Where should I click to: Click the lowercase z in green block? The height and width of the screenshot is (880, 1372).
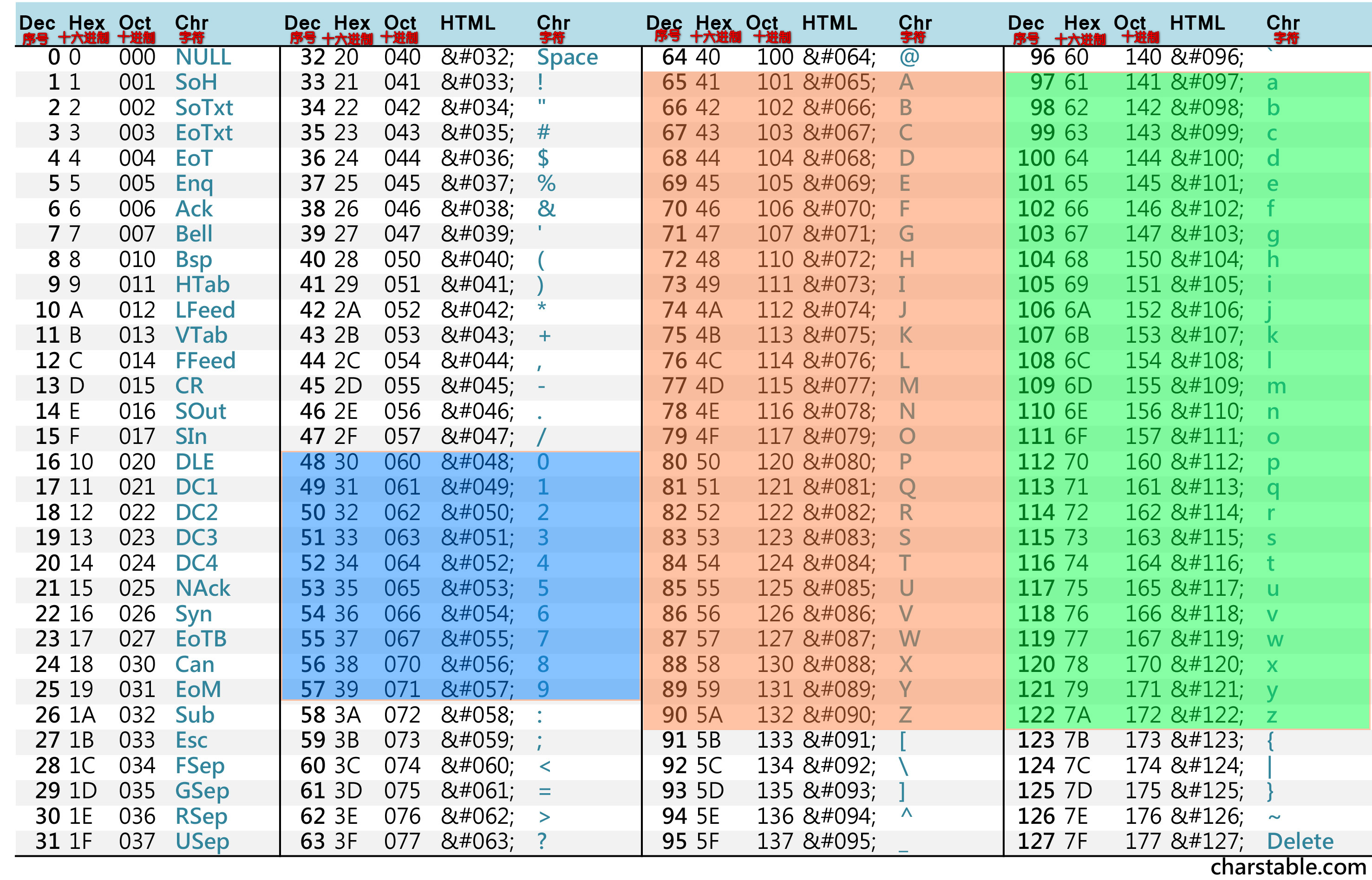(x=1271, y=715)
